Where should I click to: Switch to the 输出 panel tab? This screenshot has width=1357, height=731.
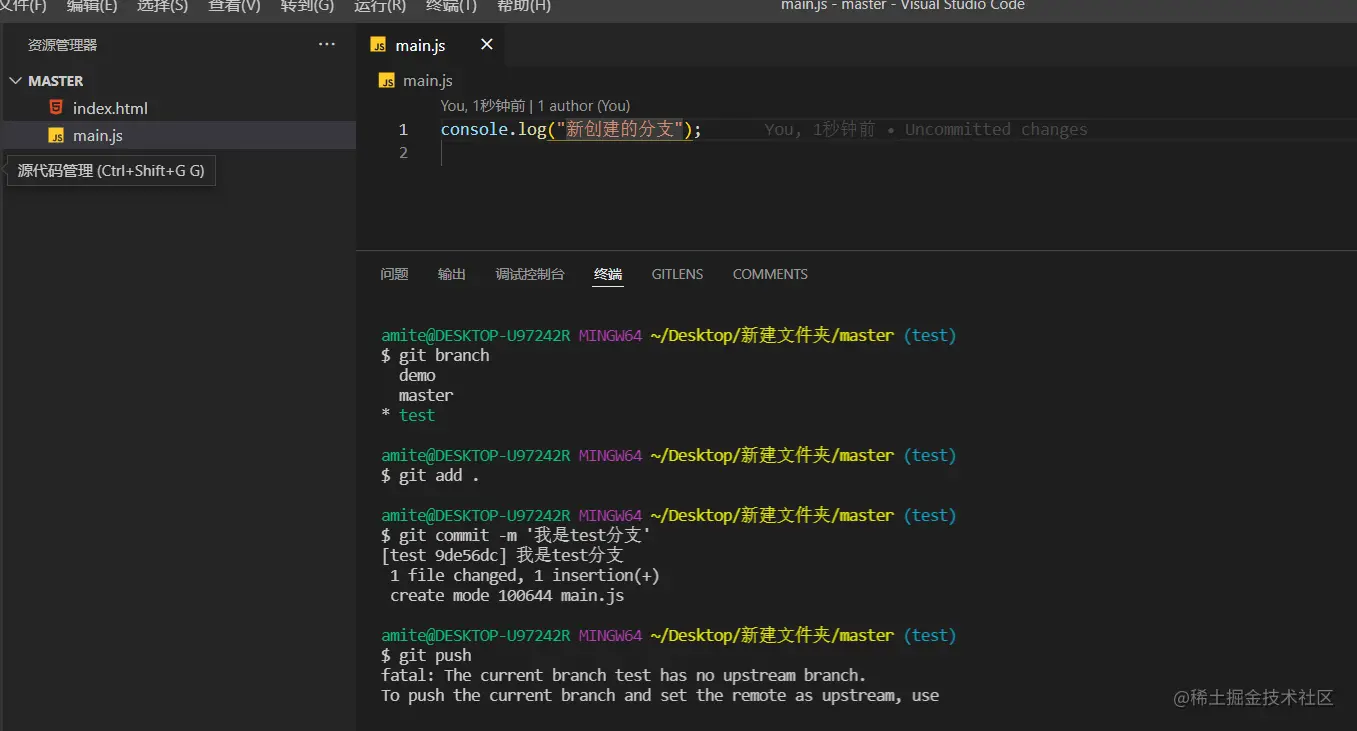click(451, 274)
